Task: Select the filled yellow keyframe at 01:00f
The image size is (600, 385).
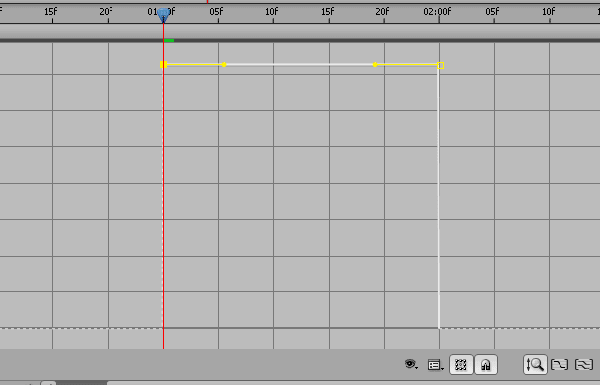Action: pos(163,65)
